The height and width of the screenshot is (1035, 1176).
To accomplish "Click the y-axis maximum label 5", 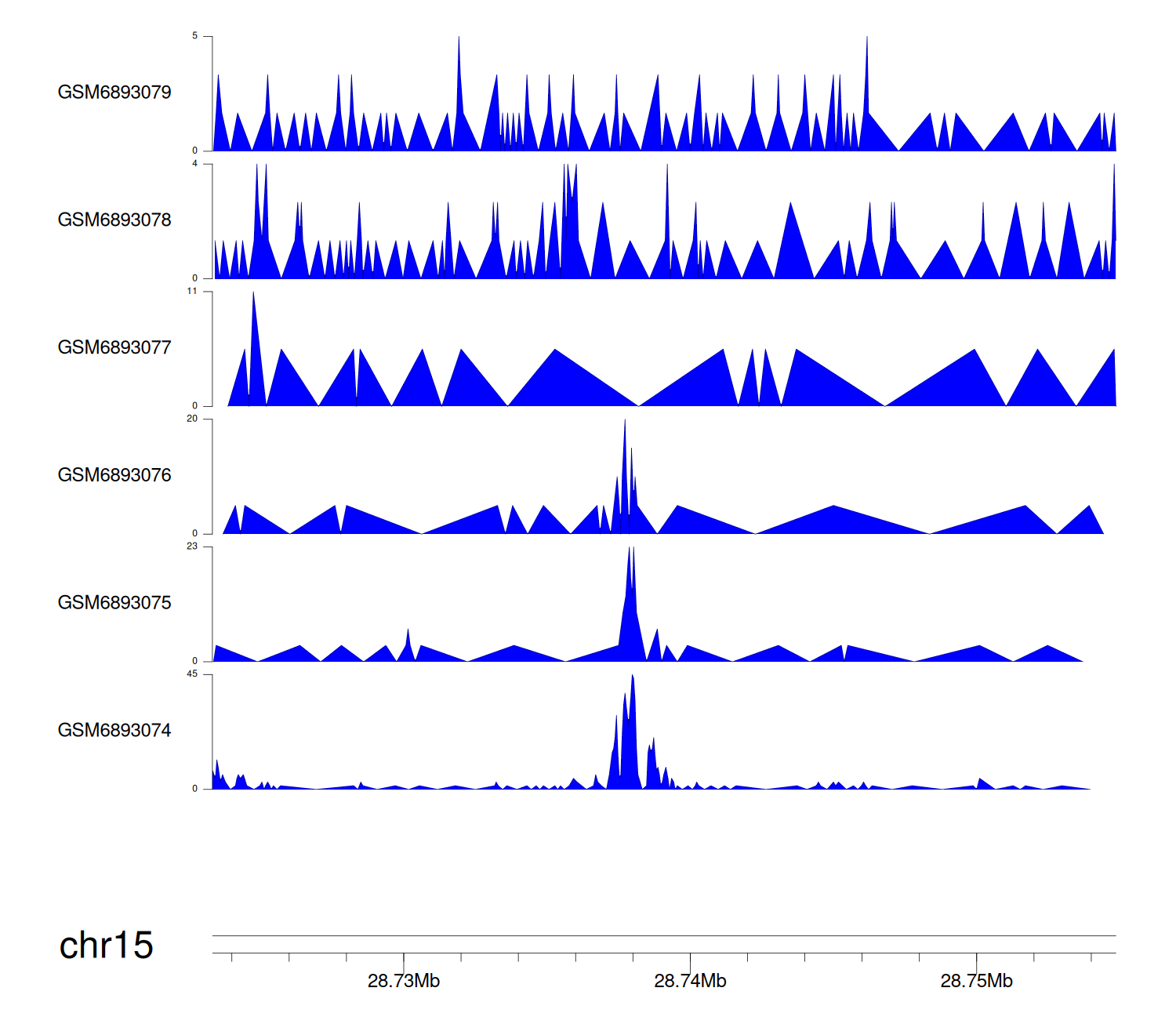I will click(x=195, y=36).
